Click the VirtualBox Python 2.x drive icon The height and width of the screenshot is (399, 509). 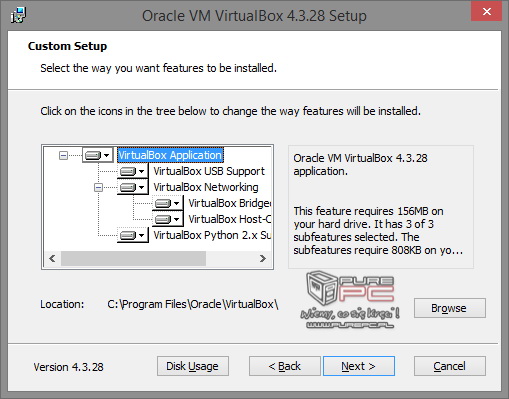[x=133, y=235]
